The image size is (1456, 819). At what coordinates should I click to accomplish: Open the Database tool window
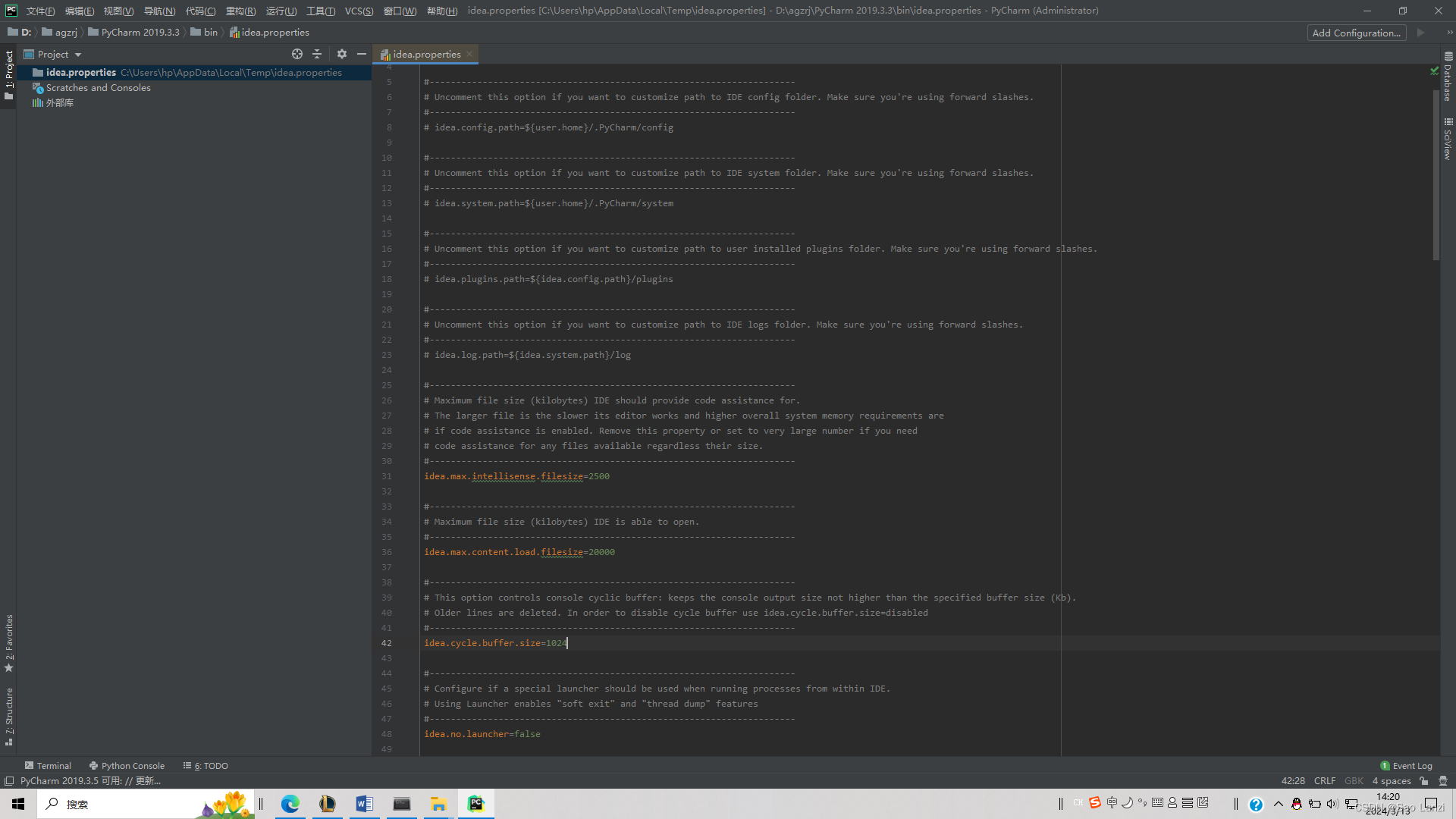(1448, 83)
